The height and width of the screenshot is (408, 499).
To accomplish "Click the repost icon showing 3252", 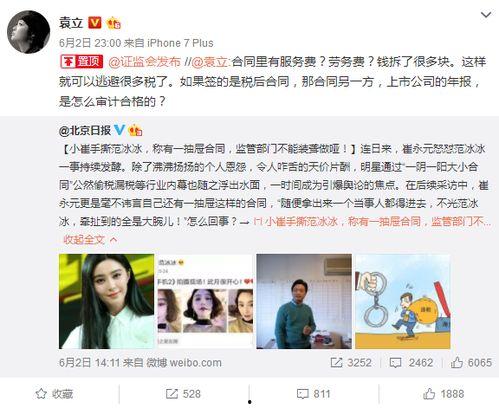I will point(337,363).
